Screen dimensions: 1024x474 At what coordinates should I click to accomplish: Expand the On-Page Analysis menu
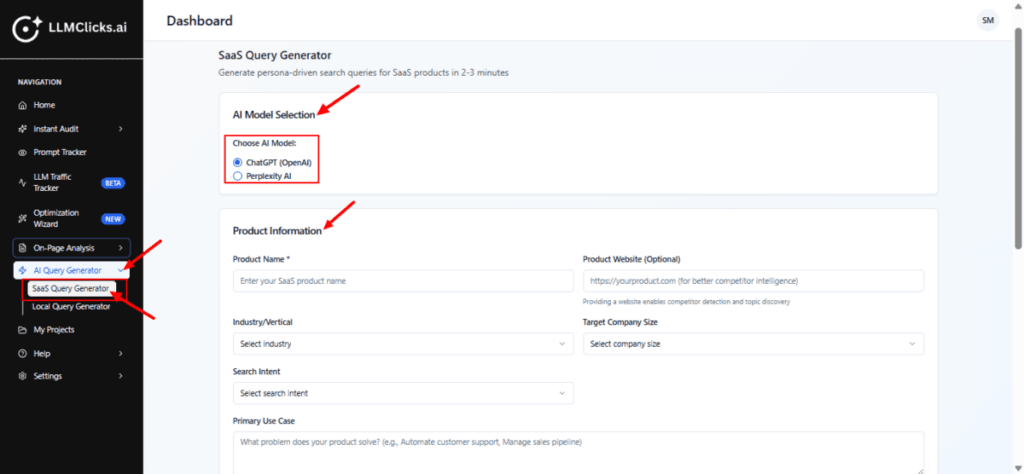click(x=71, y=247)
